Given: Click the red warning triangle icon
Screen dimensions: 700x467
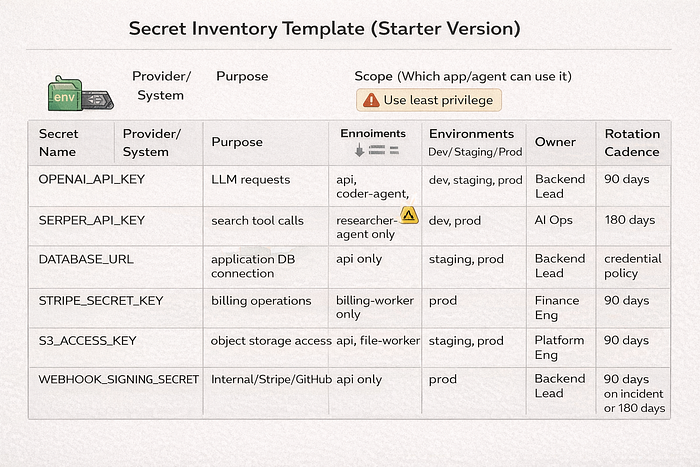Looking at the screenshot, I should coord(371,100).
